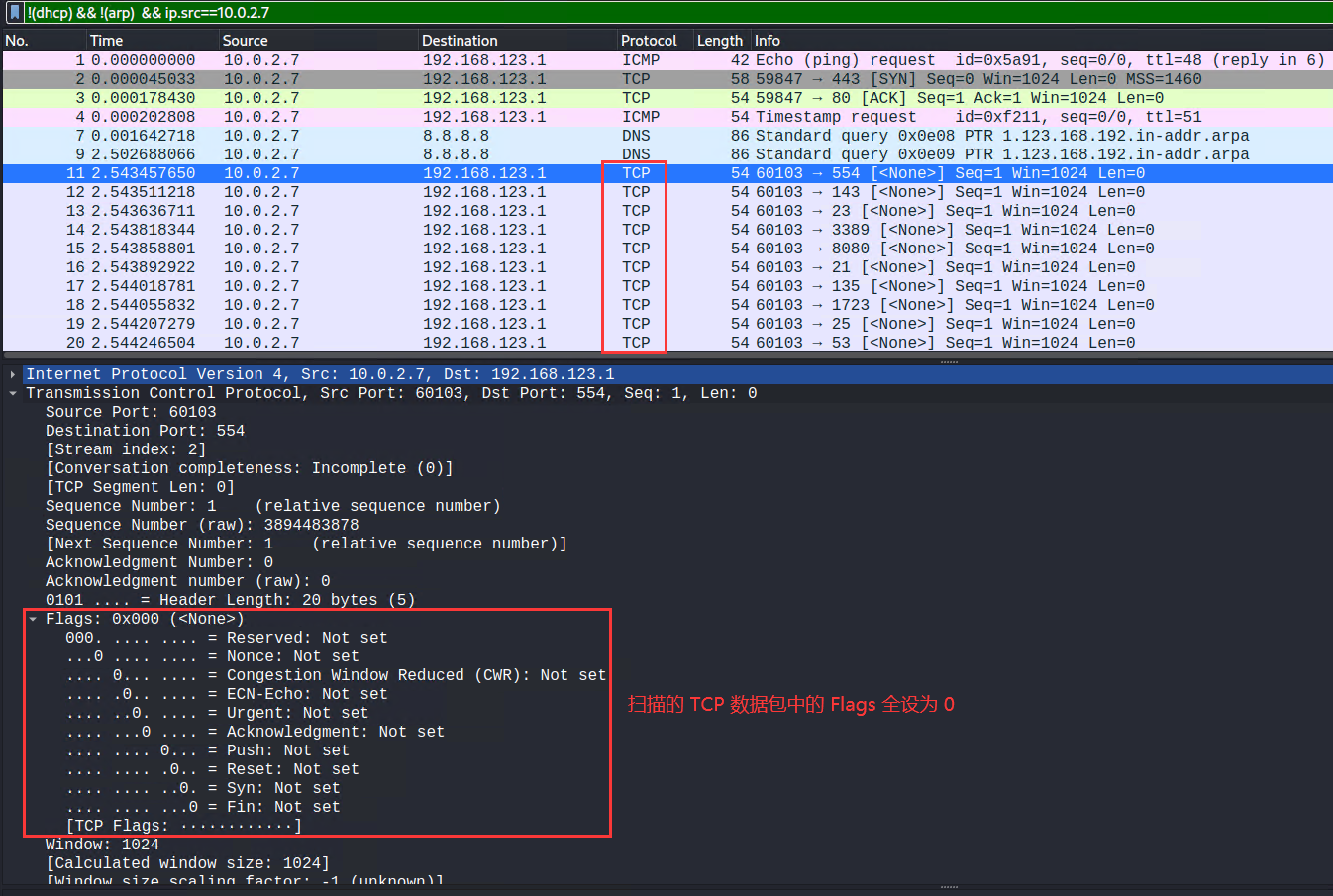Select the Window: 1024 field

click(x=102, y=845)
